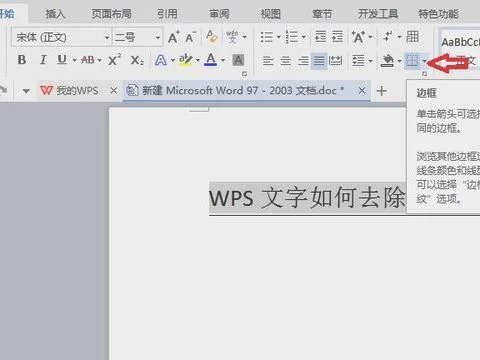Toggle italic formatting
The height and width of the screenshot is (360, 480).
coord(43,60)
